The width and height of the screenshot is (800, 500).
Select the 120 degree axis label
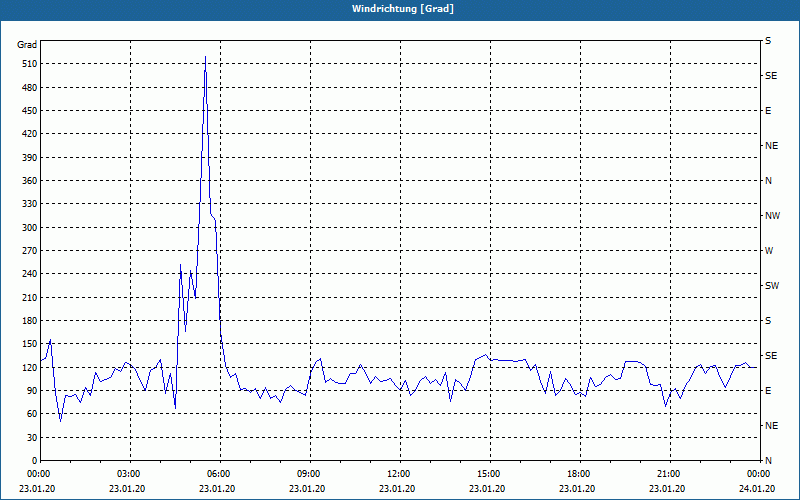30,367
